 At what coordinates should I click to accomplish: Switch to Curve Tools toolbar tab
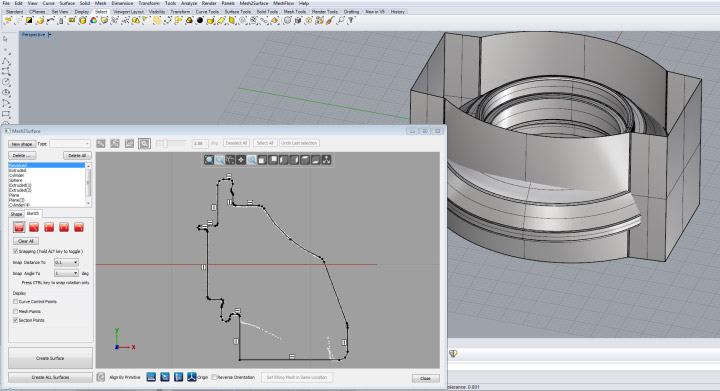coord(208,11)
